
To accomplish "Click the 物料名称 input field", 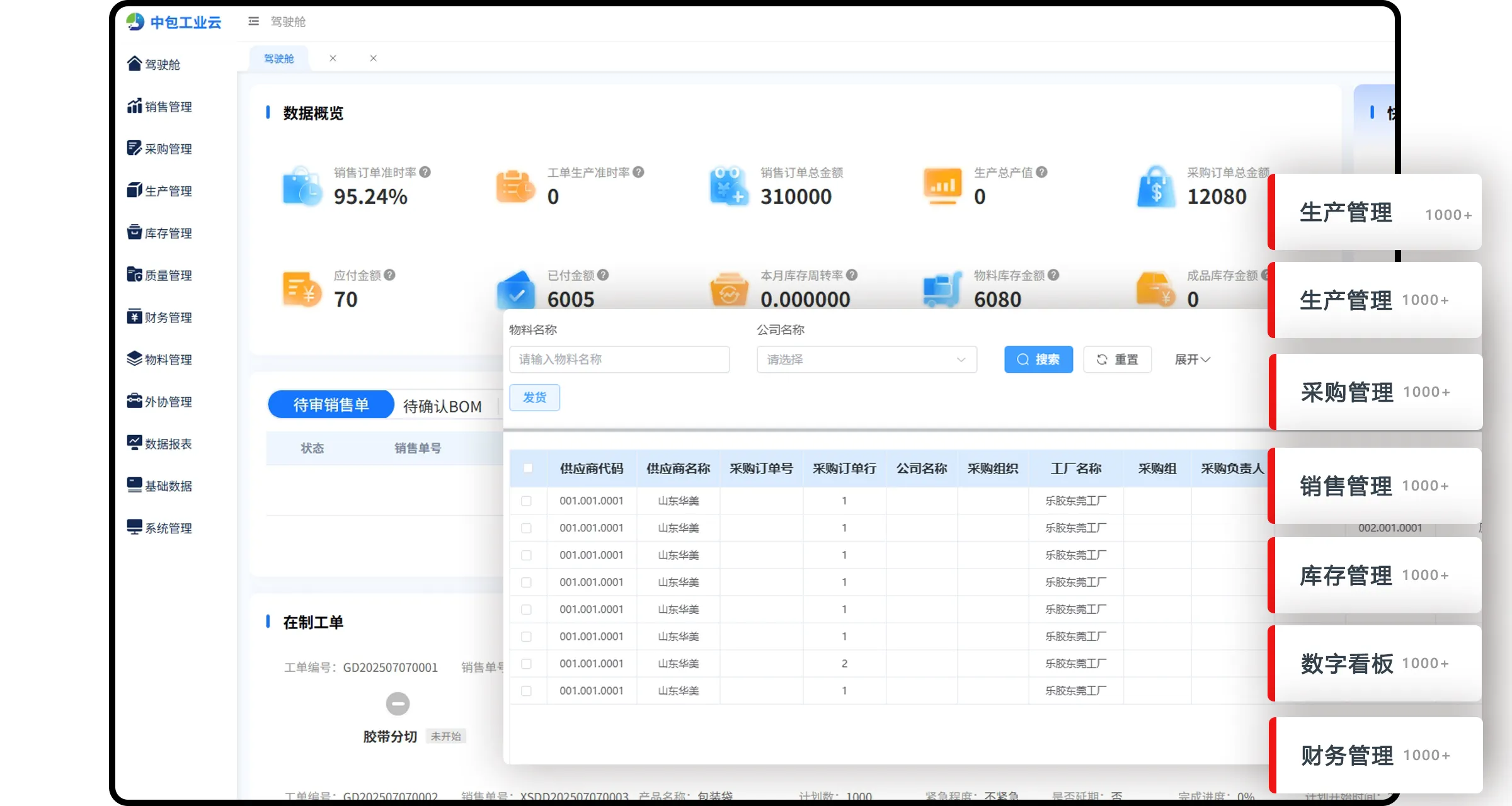I will [619, 360].
